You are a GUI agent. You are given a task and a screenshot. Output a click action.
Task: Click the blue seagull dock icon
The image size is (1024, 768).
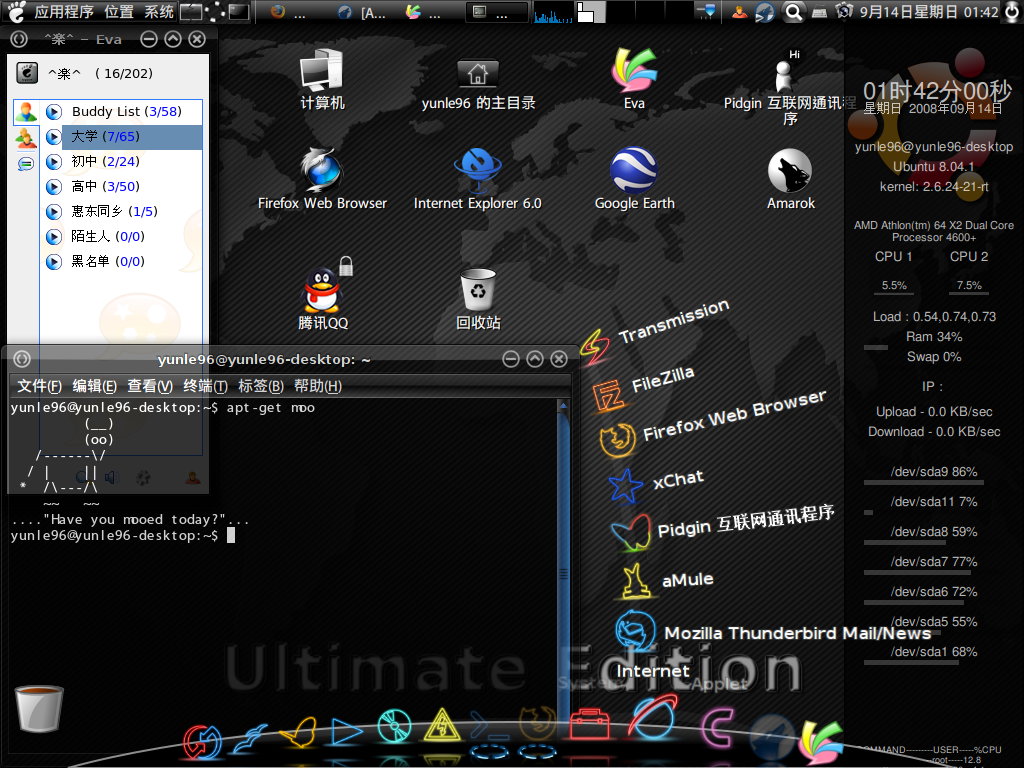tap(249, 738)
